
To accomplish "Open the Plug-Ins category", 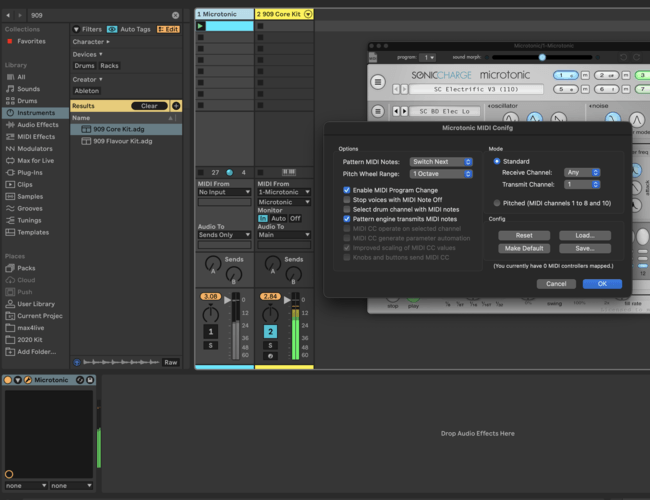I will coord(29,172).
